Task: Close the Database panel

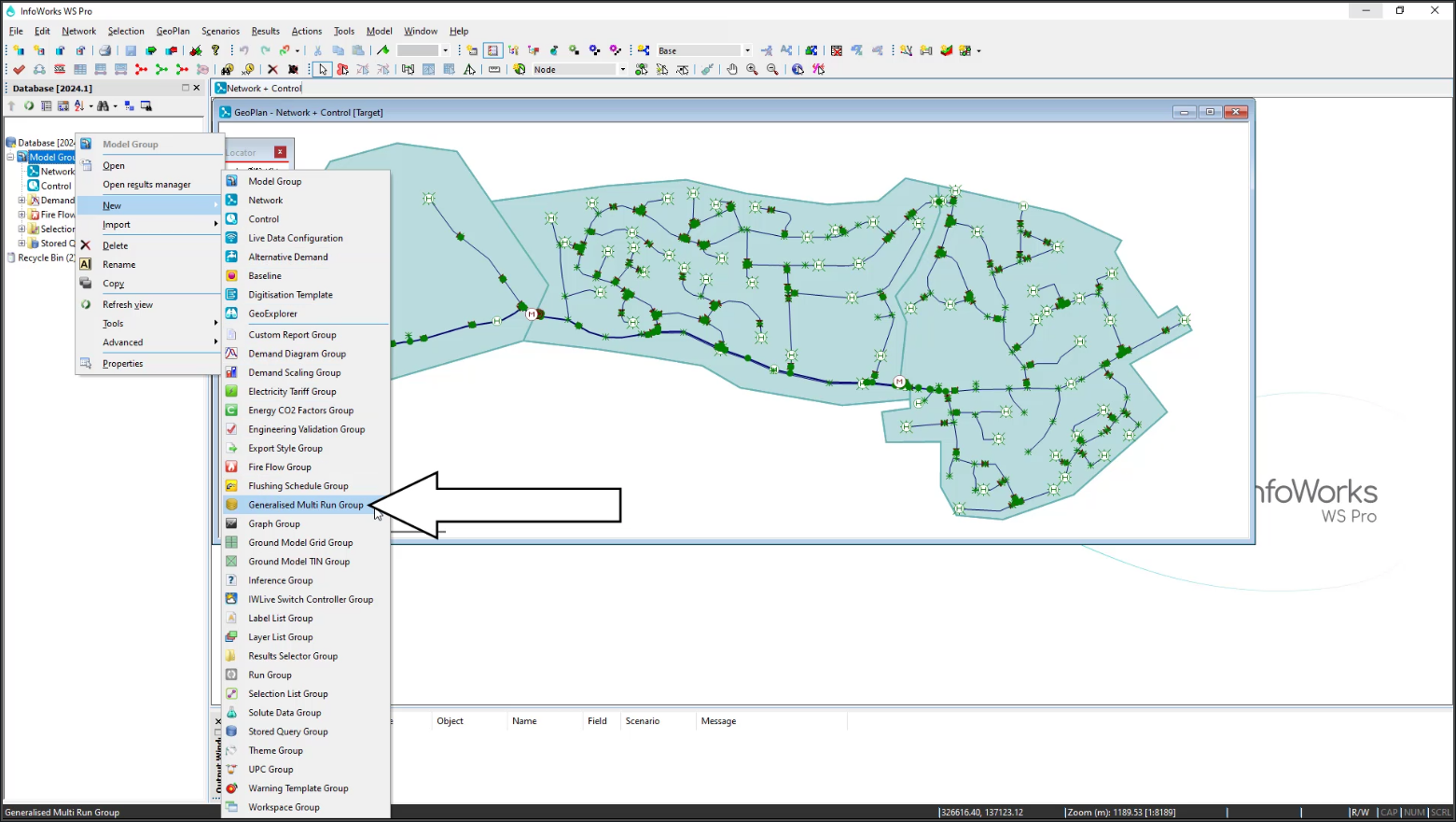Action: tap(197, 88)
